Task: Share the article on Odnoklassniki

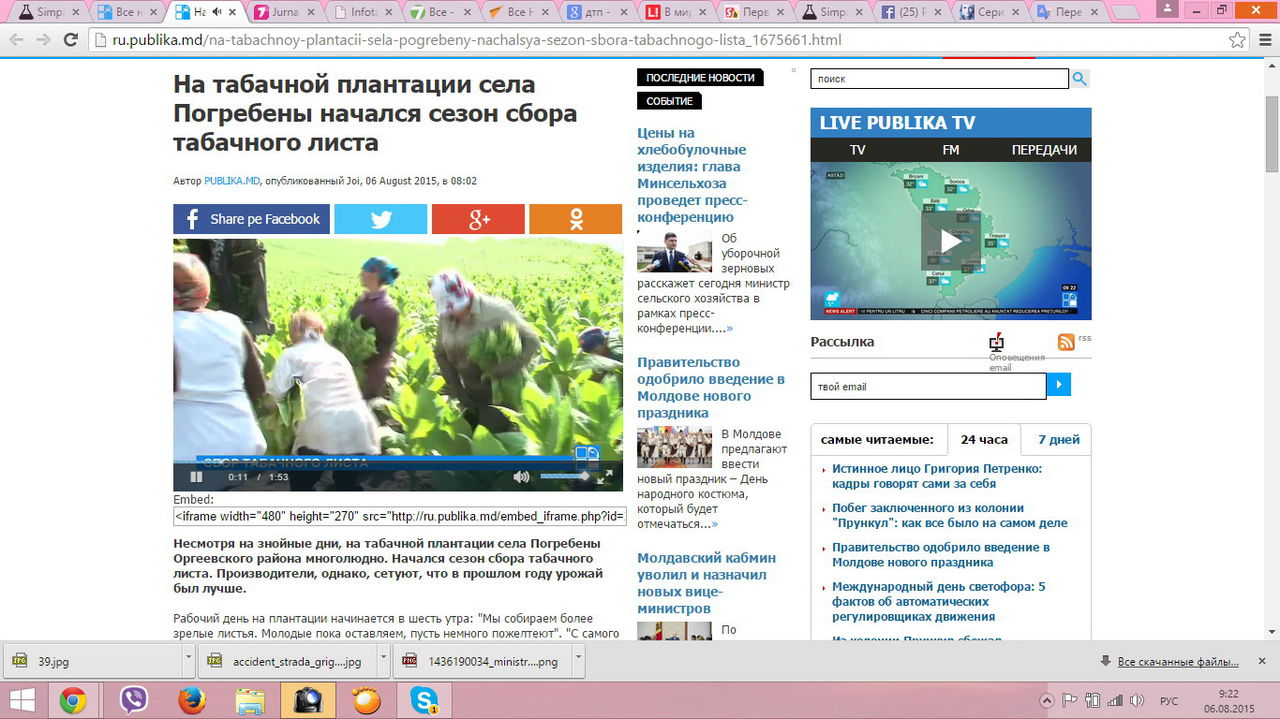Action: point(575,219)
